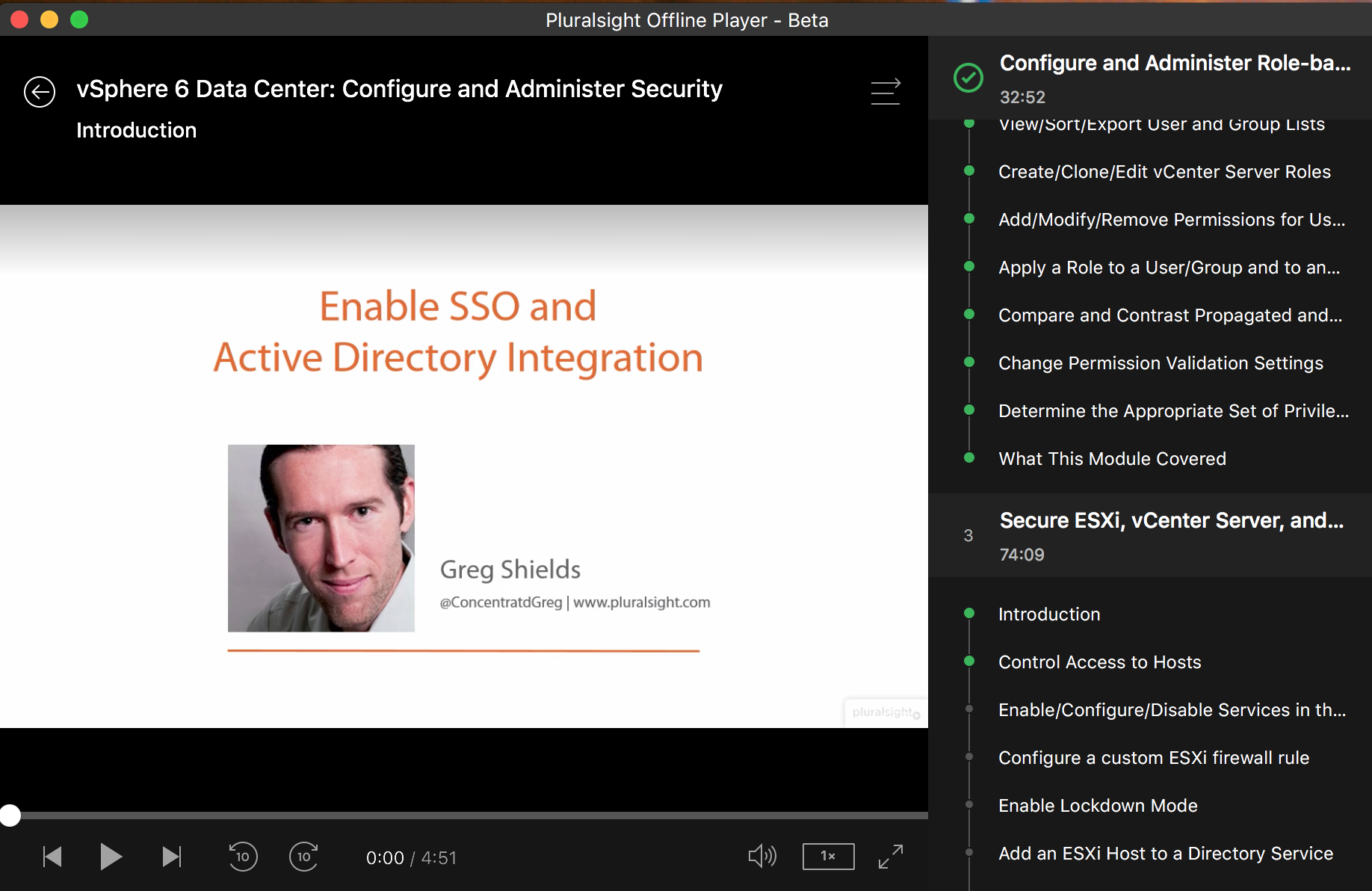Open Add/Modify/Remove Permissions clip

[1172, 220]
